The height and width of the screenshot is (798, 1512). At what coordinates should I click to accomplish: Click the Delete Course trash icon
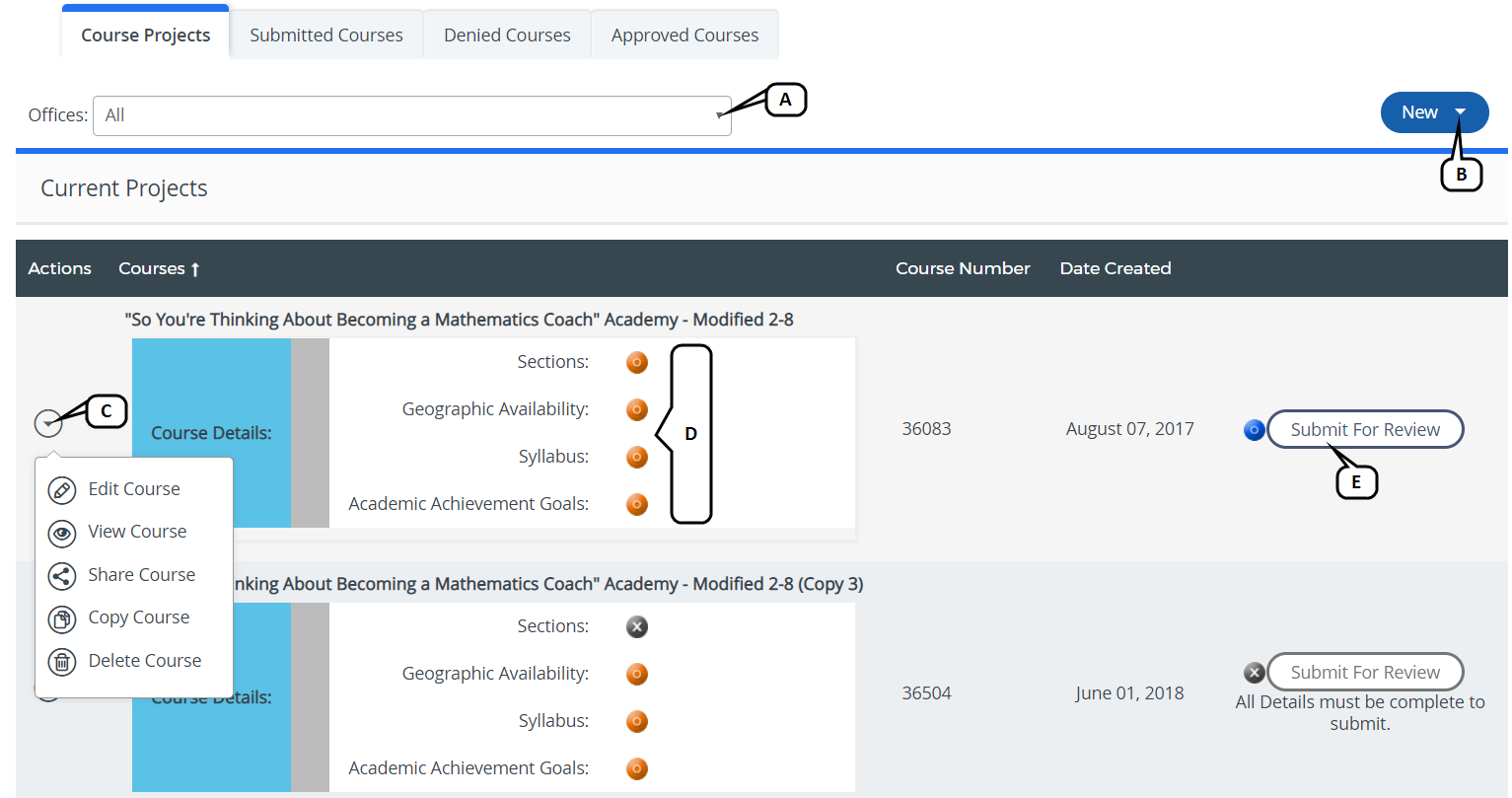point(62,662)
